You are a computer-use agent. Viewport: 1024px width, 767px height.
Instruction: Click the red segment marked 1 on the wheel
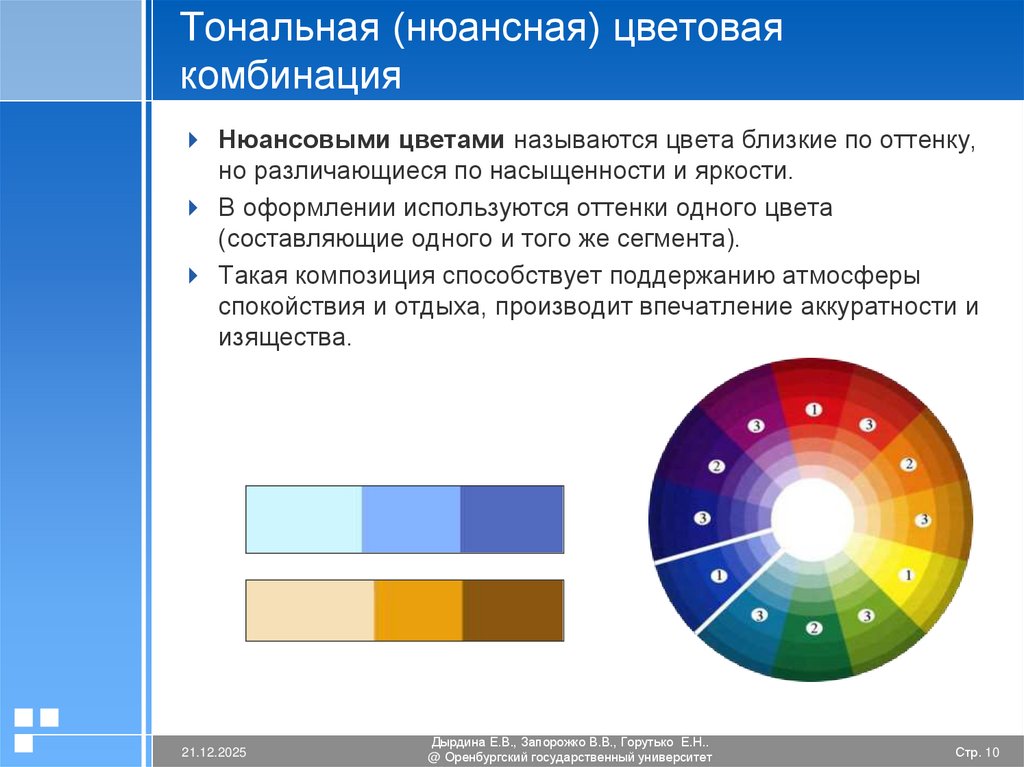point(813,409)
